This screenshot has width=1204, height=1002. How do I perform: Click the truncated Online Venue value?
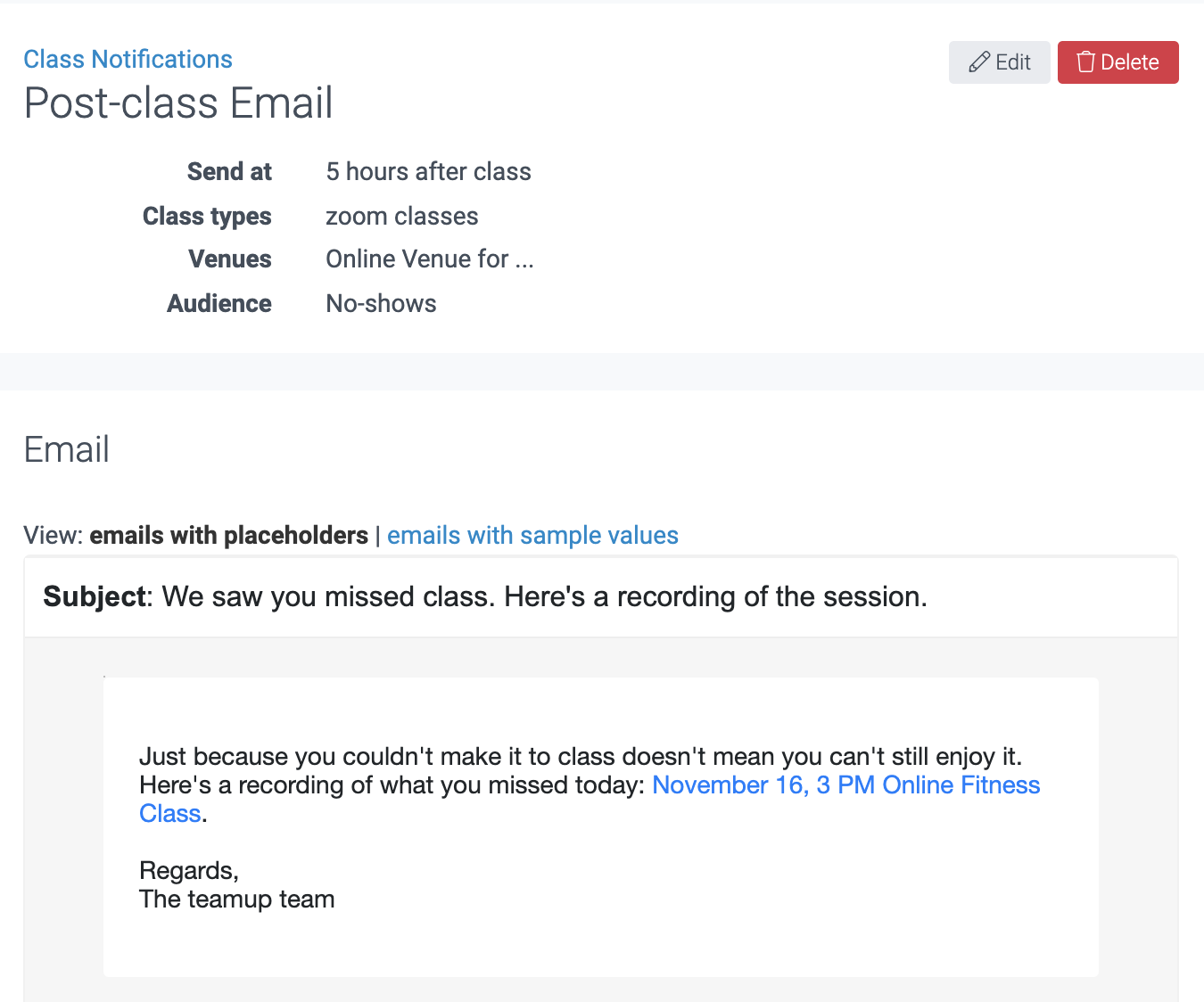coord(430,259)
